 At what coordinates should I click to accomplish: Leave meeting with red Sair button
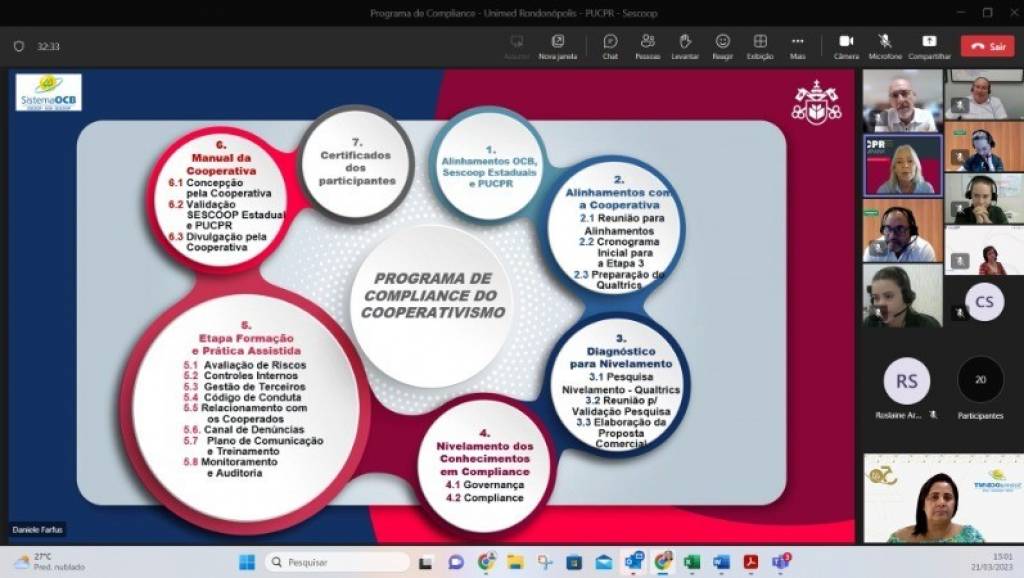point(987,46)
